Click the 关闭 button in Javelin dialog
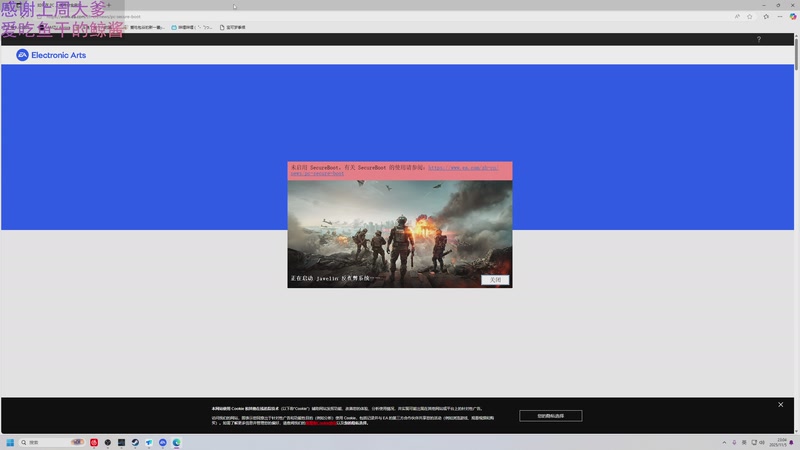 (x=495, y=280)
